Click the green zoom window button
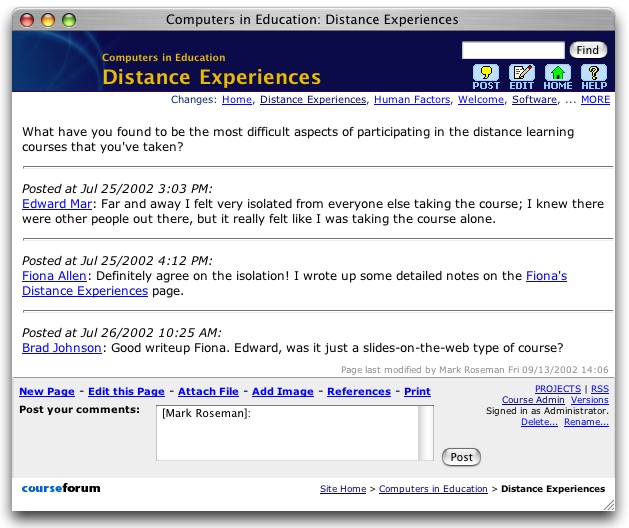Viewport: 629px width, 528px height. pos(69,20)
